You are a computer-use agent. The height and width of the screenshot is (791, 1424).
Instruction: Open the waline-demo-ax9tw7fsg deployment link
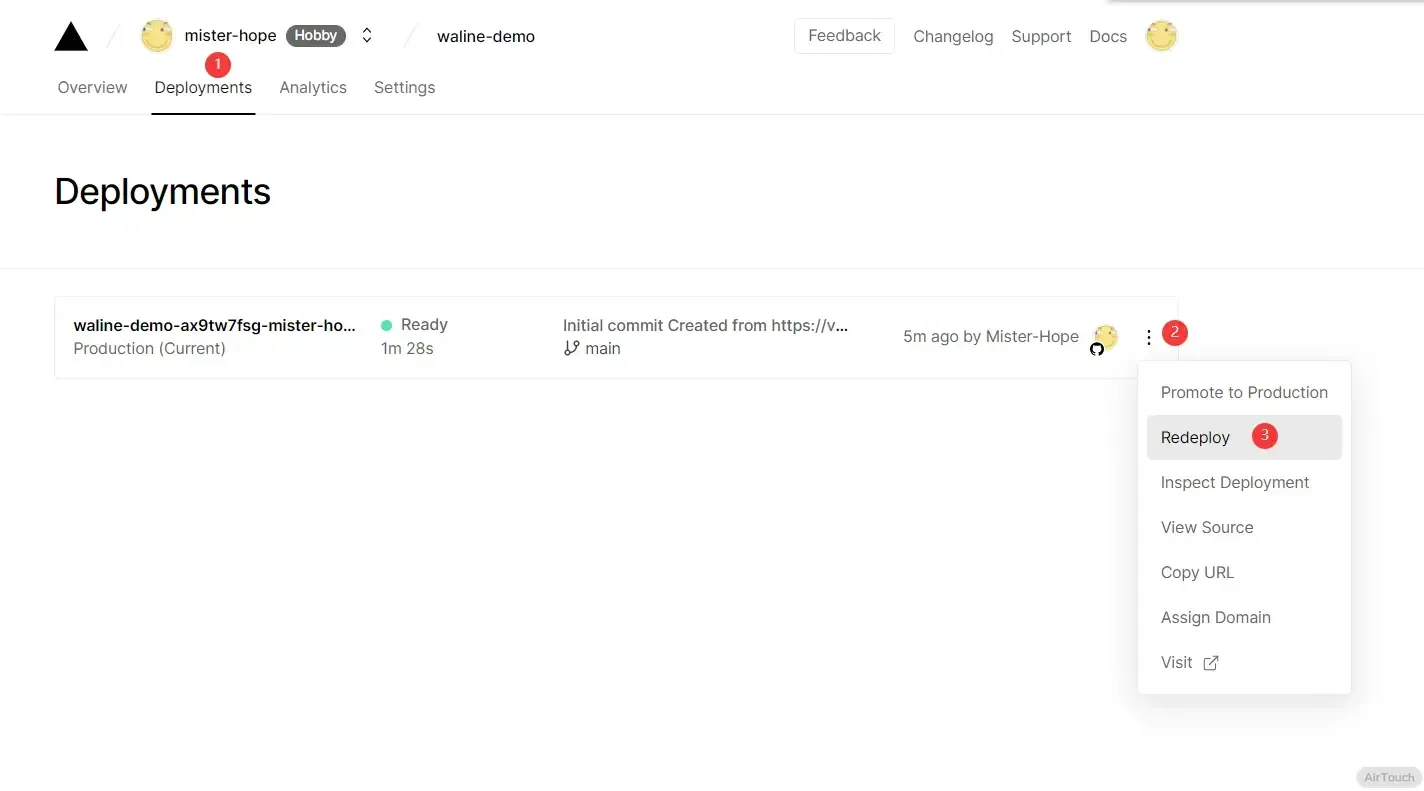click(214, 325)
